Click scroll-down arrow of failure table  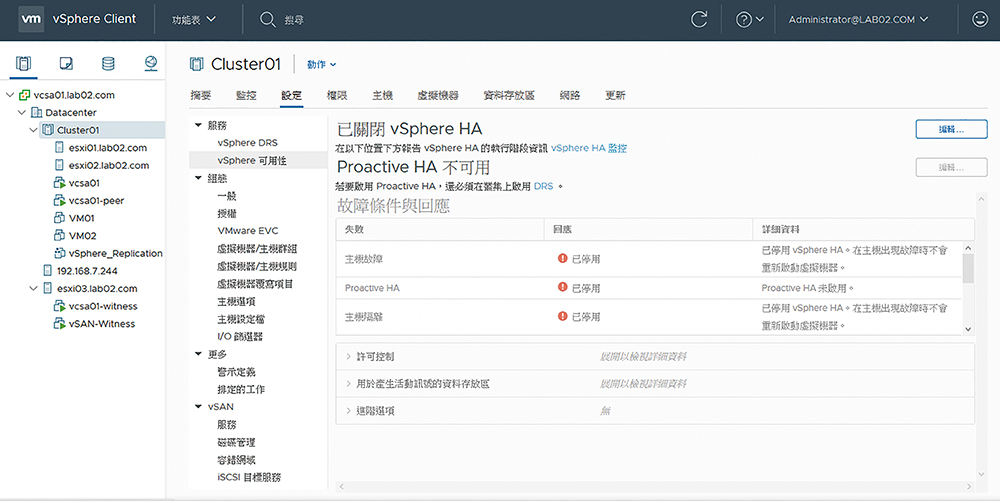[x=968, y=329]
